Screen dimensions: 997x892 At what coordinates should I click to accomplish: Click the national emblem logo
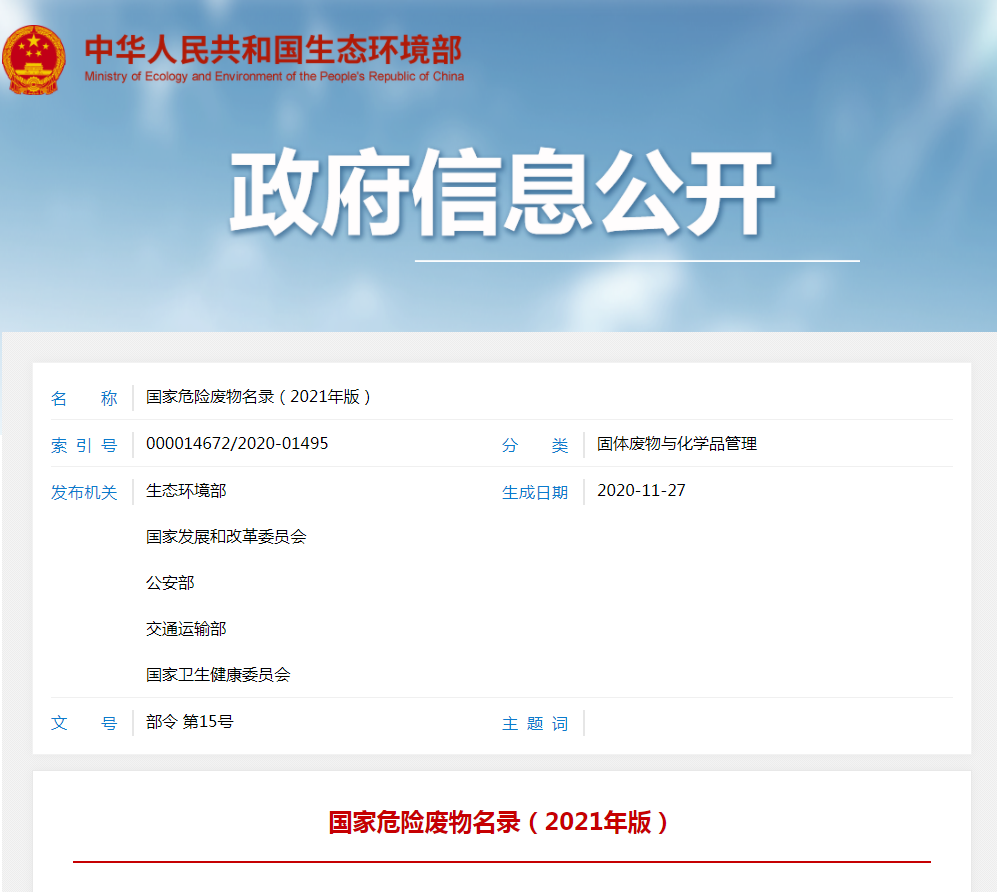pos(34,59)
